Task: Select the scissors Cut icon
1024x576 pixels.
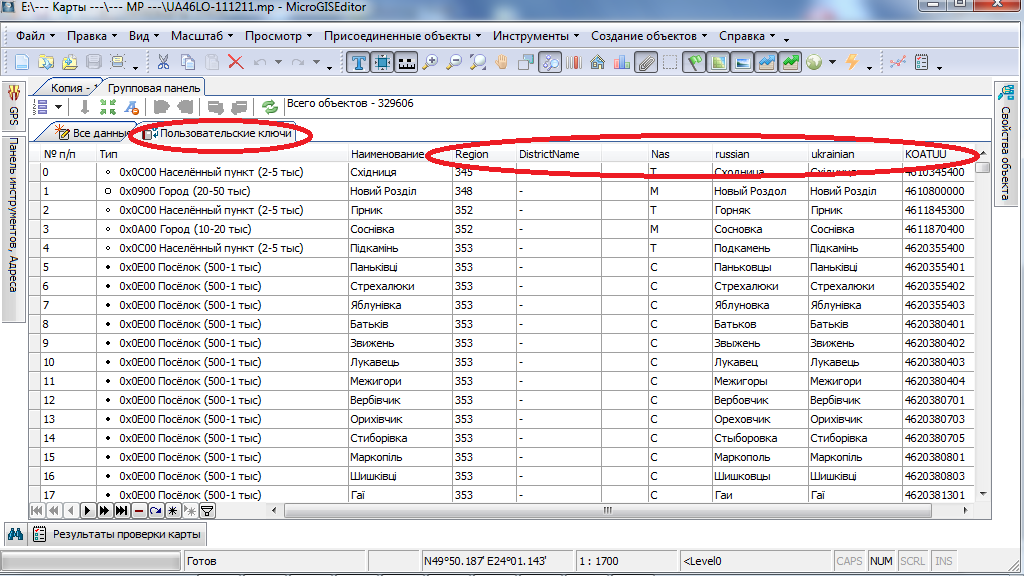Action: 162,62
